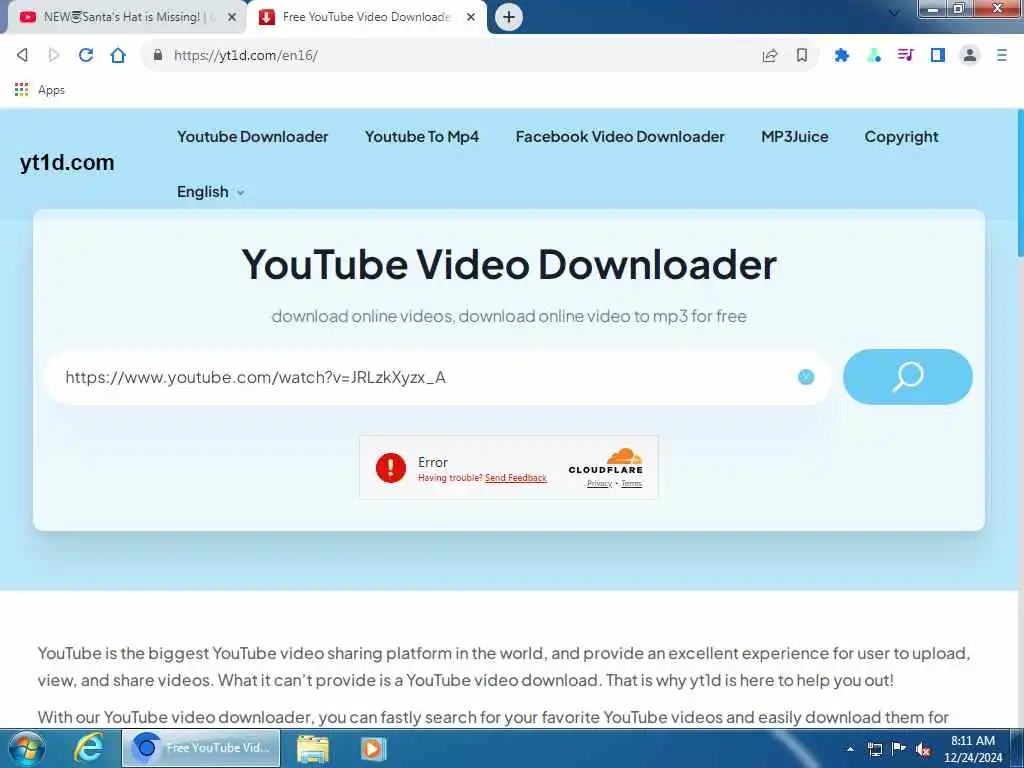This screenshot has height=768, width=1024.
Task: Click the Free YouTube Vid... taskbar button
Action: tap(201, 748)
